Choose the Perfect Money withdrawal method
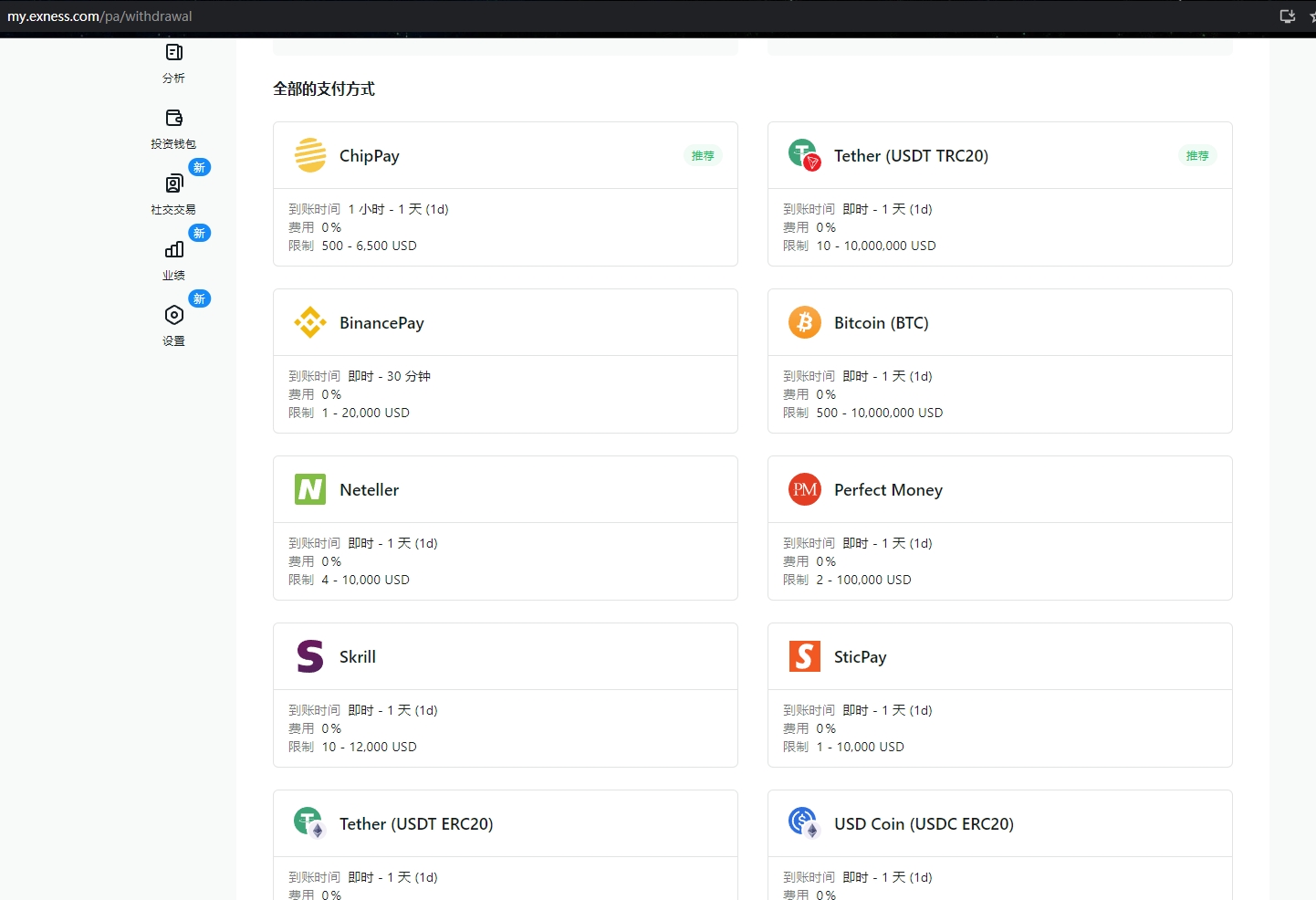The height and width of the screenshot is (900, 1316). 1000,528
